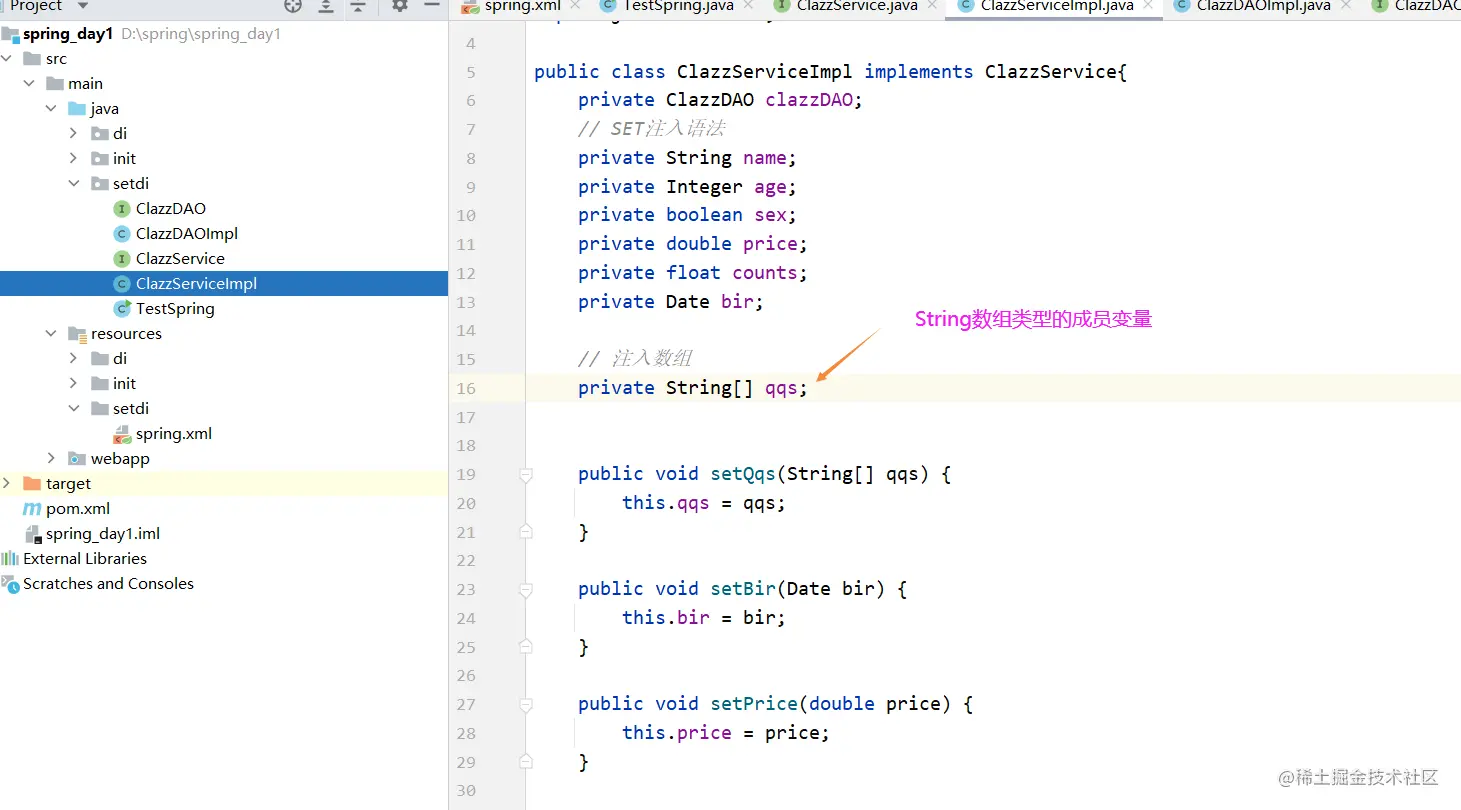Collapse the resources folder
The height and width of the screenshot is (810, 1461).
click(x=51, y=334)
